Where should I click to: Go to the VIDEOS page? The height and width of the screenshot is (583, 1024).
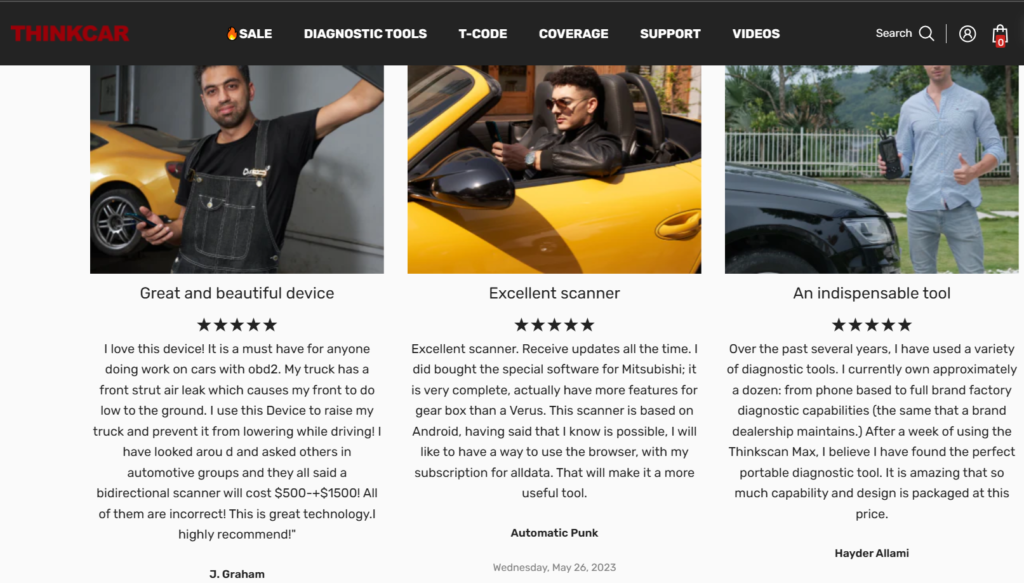(x=756, y=33)
